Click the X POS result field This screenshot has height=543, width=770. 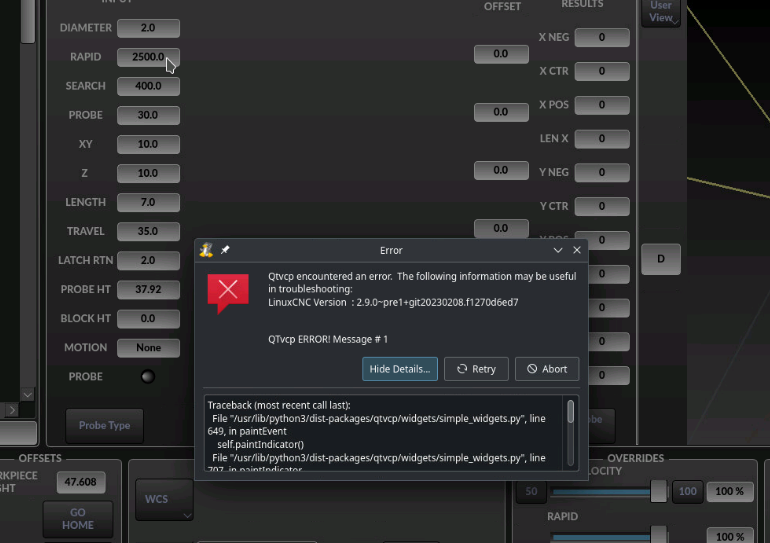click(602, 105)
